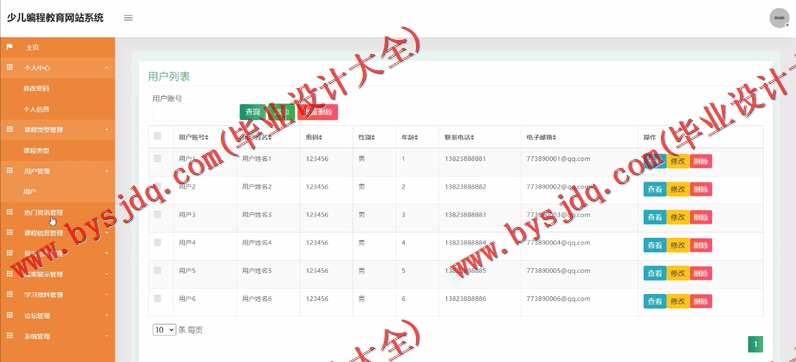Sort by the 年龄 column arrows
Image resolution: width=796 pixels, height=362 pixels.
point(417,138)
